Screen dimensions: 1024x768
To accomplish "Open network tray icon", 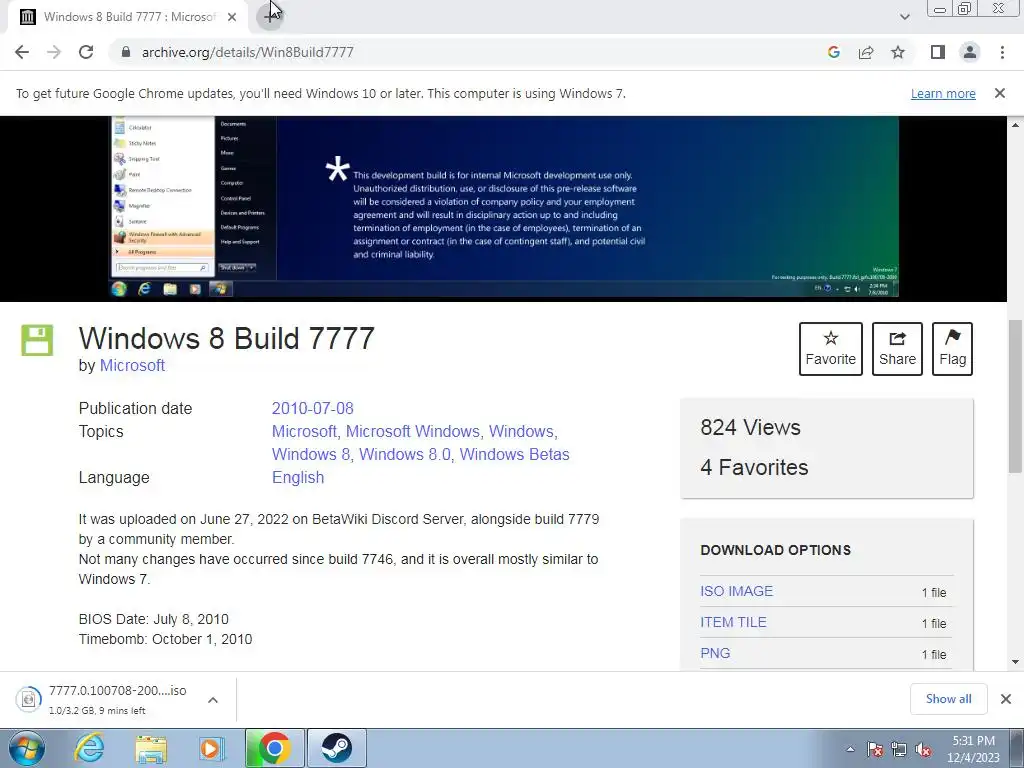I will 899,749.
